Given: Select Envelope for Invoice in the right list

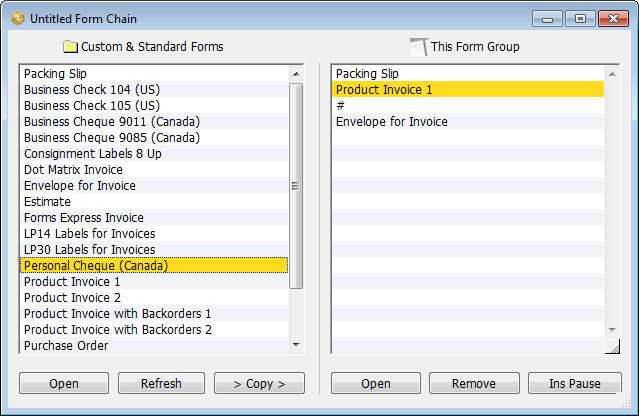Looking at the screenshot, I should [468, 121].
